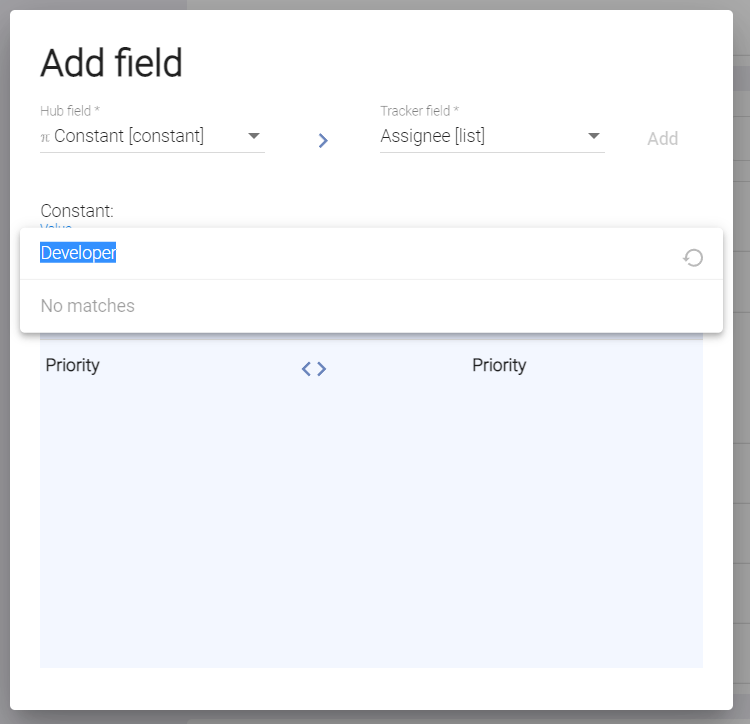This screenshot has height=724, width=750.
Task: Expand the Hub field dropdown arrow
Action: click(254, 136)
